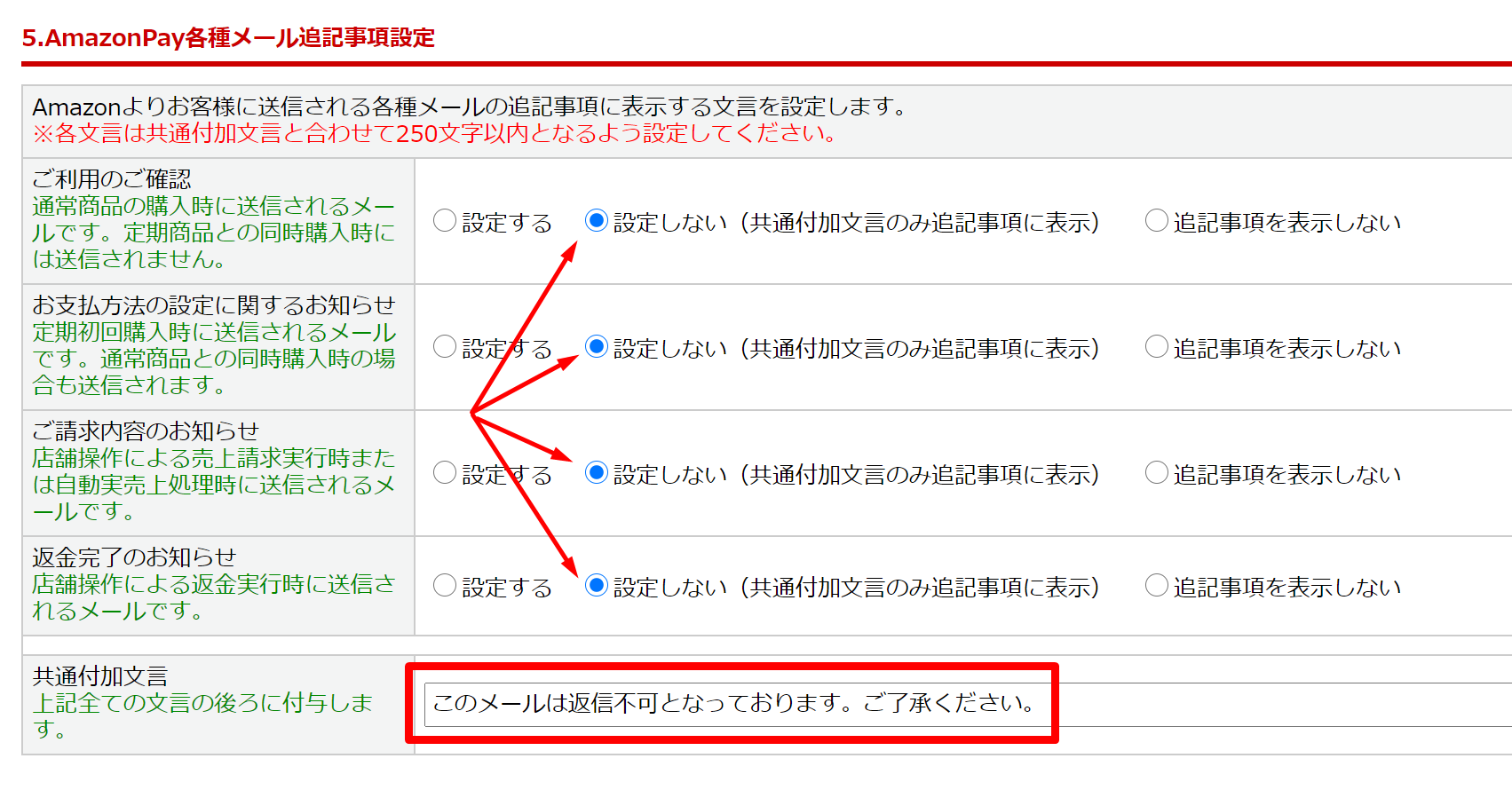Click the Amazonよりお客様に送信される description text
Image resolution: width=1512 pixels, height=790 pixels.
click(471, 107)
